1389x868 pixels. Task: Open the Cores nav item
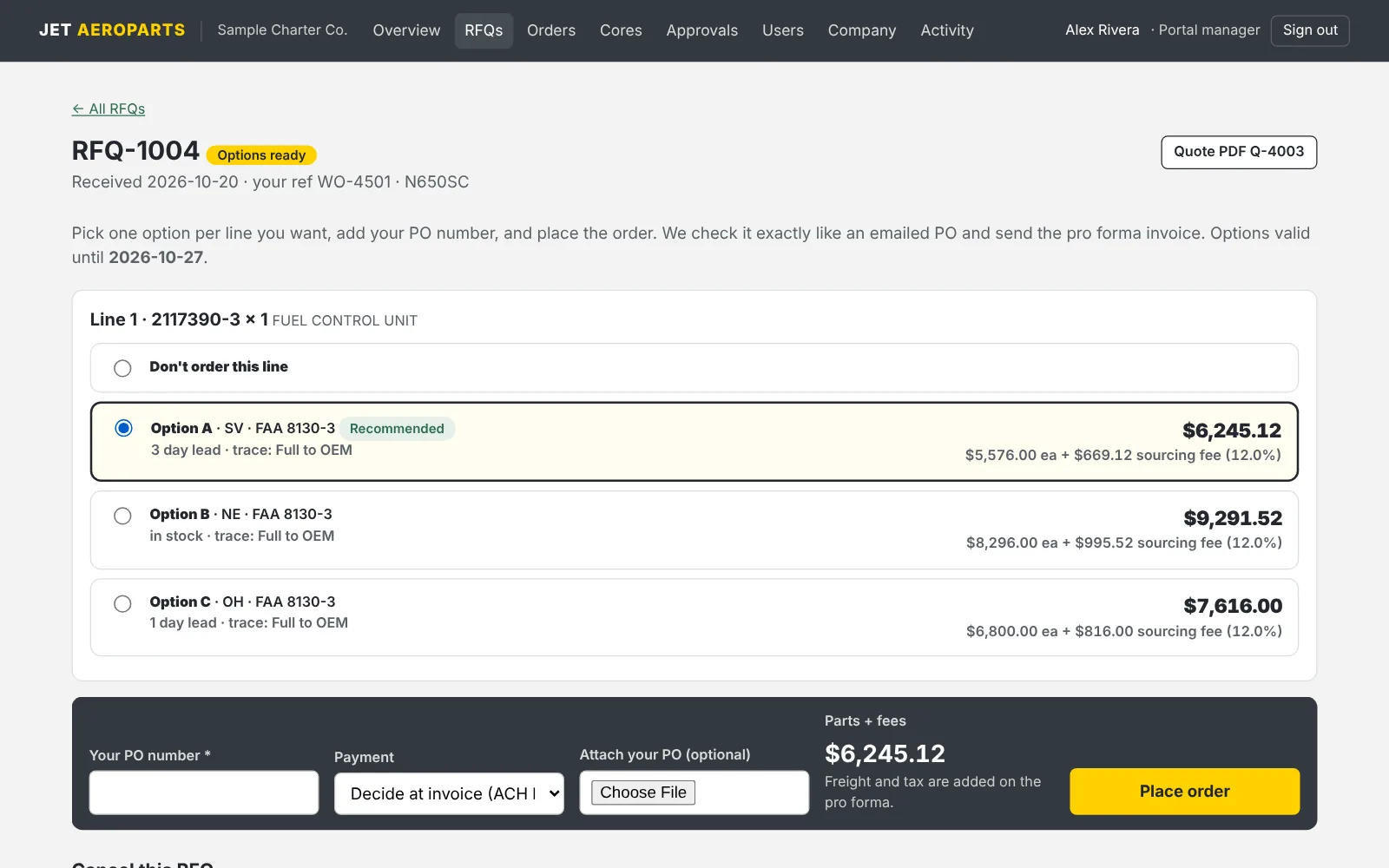click(x=621, y=30)
